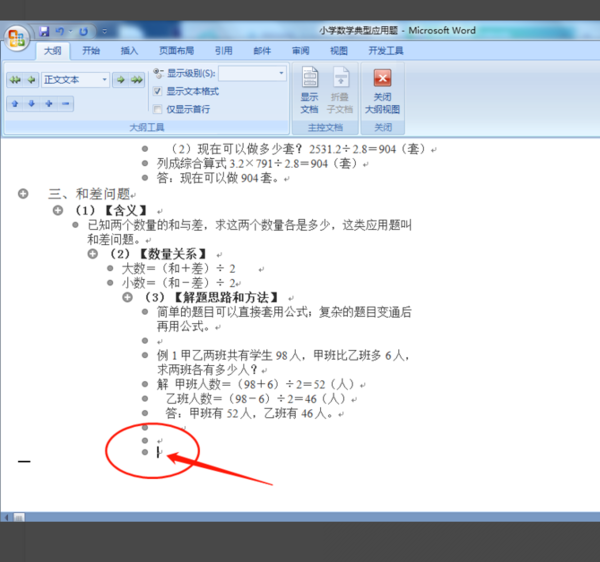Click 关闭大纲视图 red X button

tap(382, 90)
